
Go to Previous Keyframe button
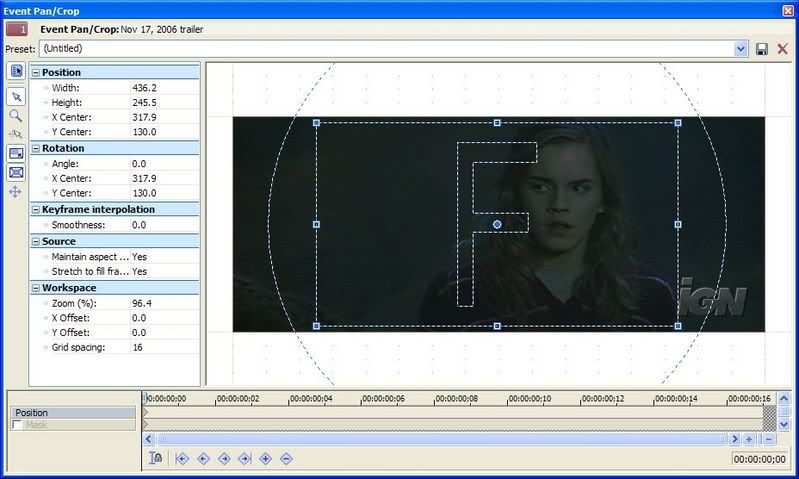(203, 459)
